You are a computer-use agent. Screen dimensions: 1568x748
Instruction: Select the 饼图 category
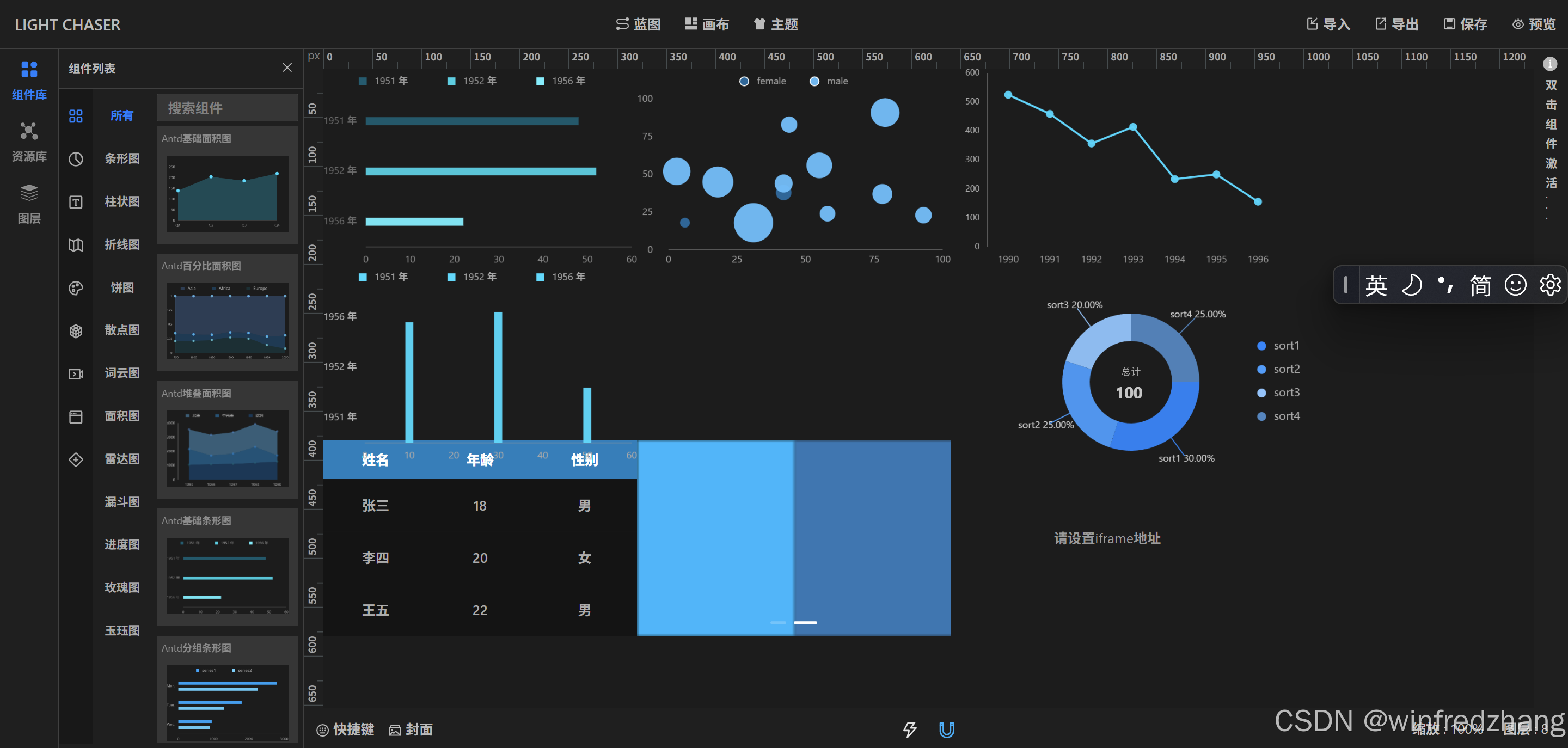(122, 288)
